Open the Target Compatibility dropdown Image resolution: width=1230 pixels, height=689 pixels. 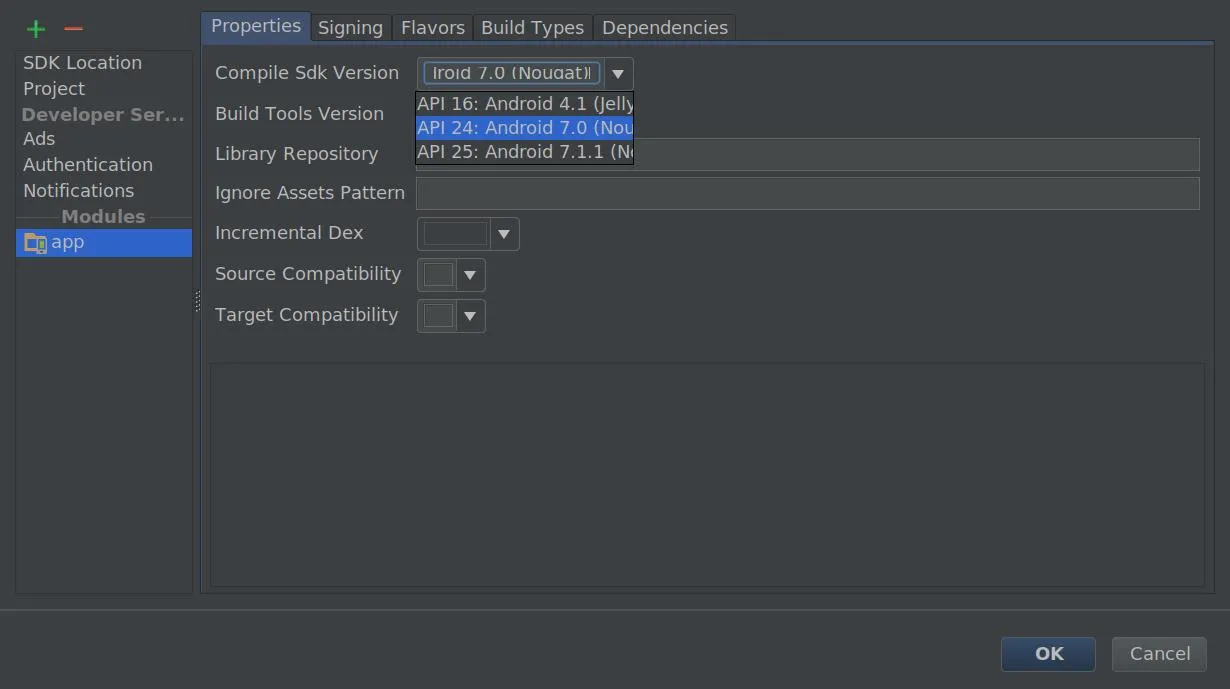click(x=469, y=316)
